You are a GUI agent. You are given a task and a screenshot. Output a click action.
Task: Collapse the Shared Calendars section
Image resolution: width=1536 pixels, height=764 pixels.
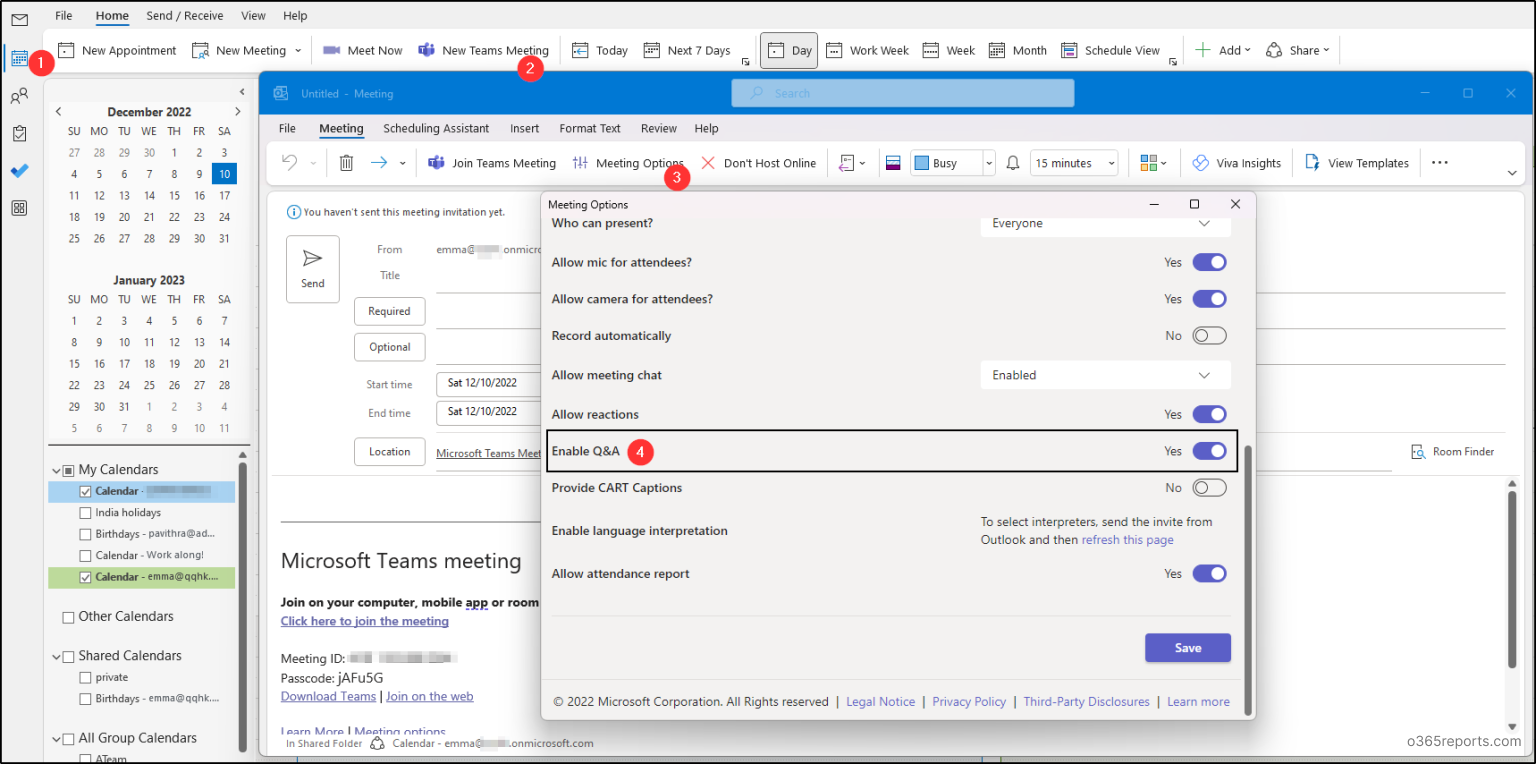click(57, 655)
